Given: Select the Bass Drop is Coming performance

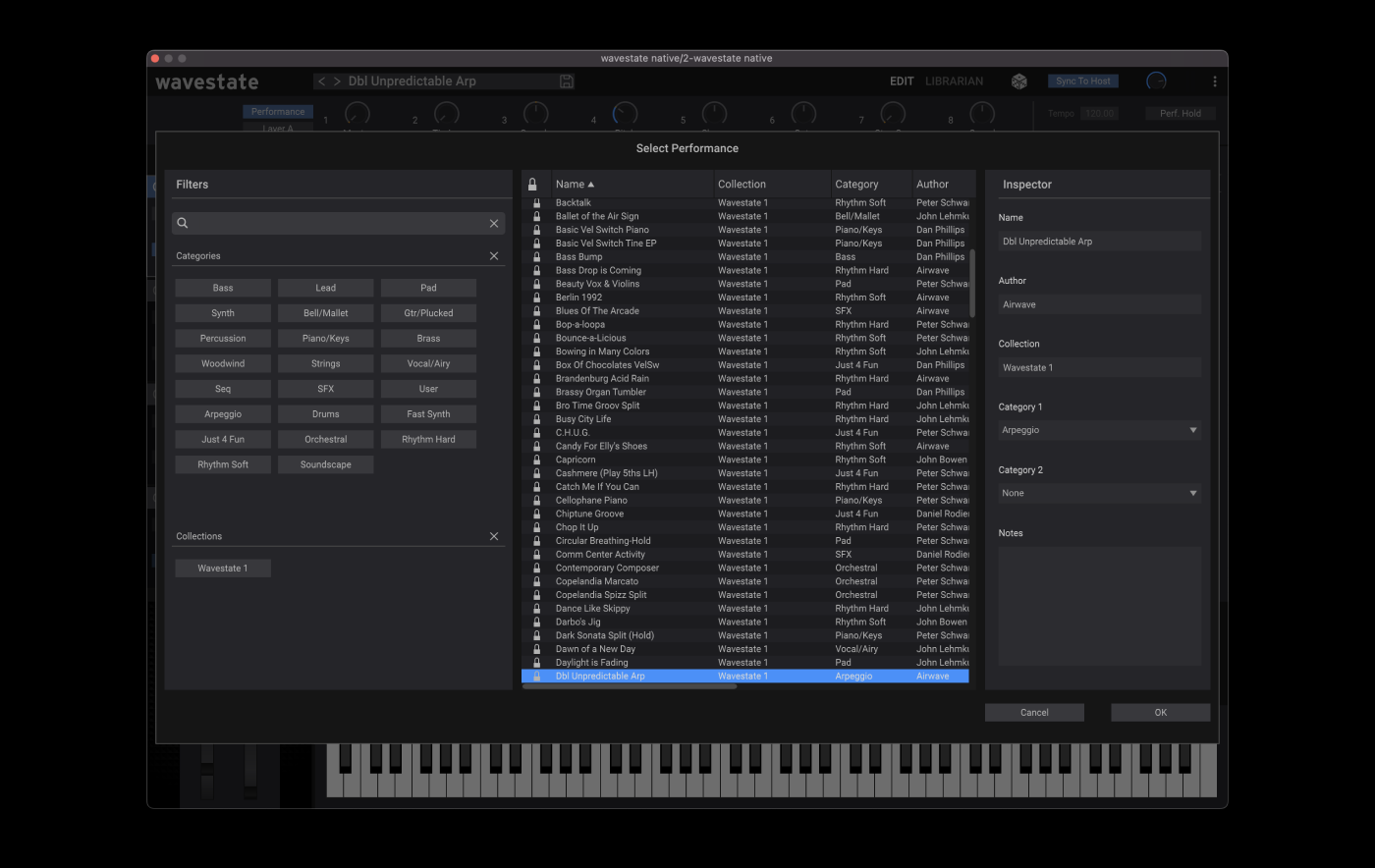Looking at the screenshot, I should (x=745, y=270).
